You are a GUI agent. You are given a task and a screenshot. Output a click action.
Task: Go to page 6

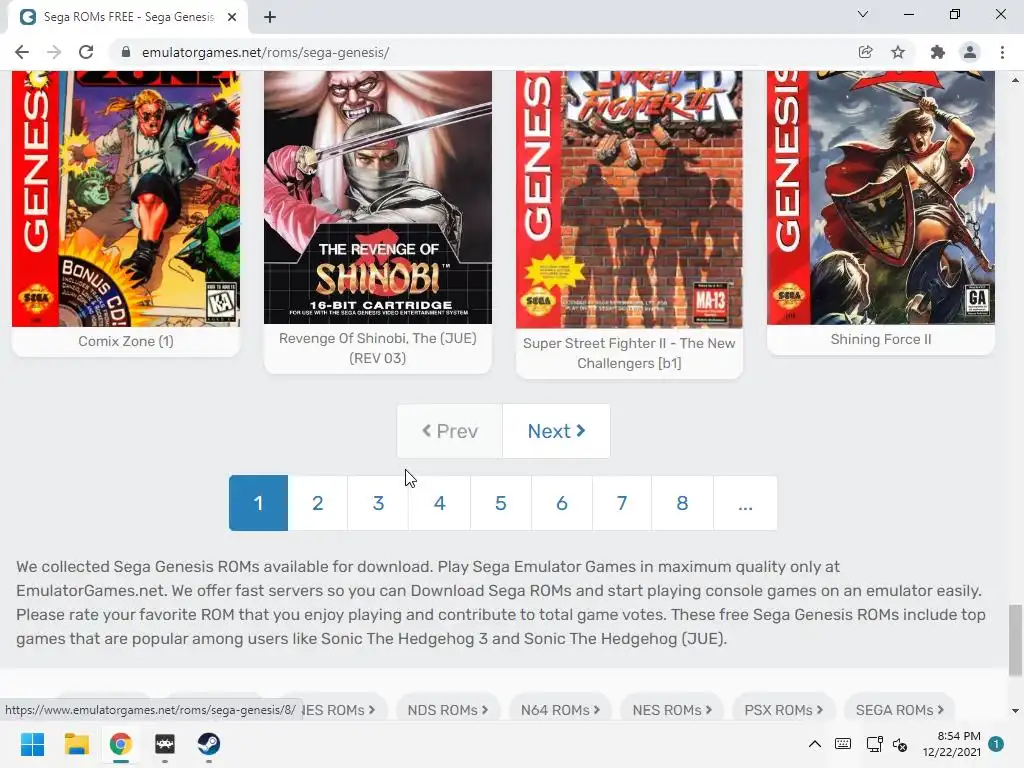click(x=562, y=503)
